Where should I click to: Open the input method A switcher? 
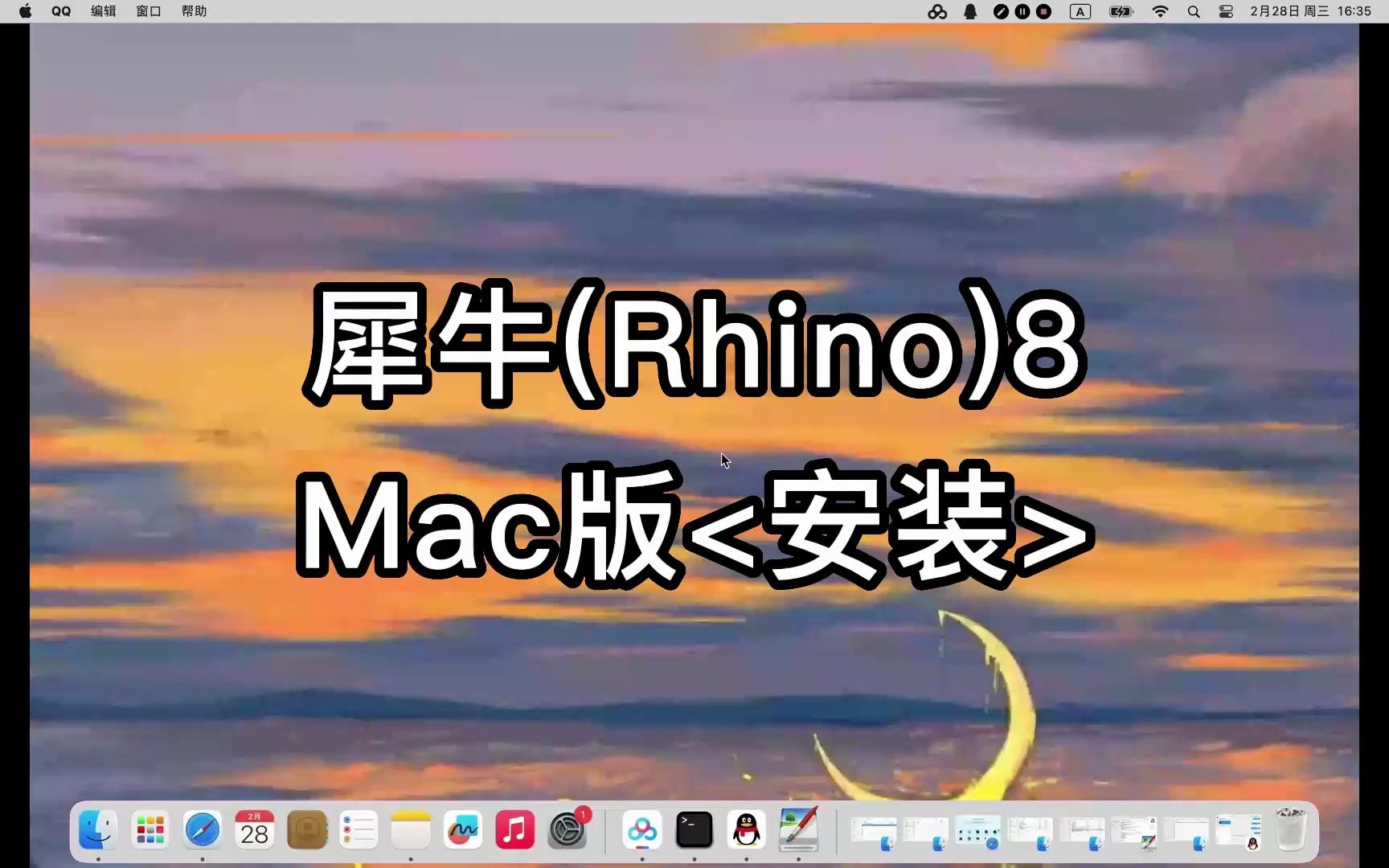(1080, 11)
